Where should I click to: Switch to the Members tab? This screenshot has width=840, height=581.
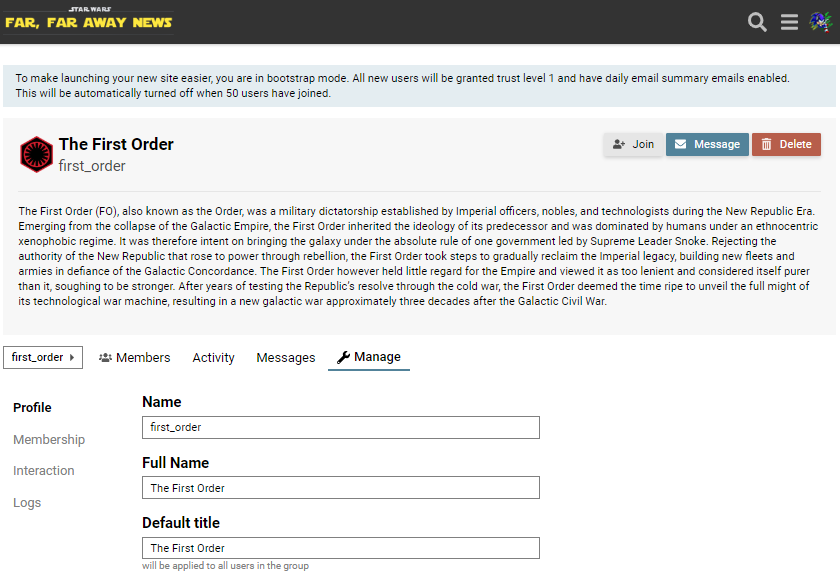click(x=134, y=358)
